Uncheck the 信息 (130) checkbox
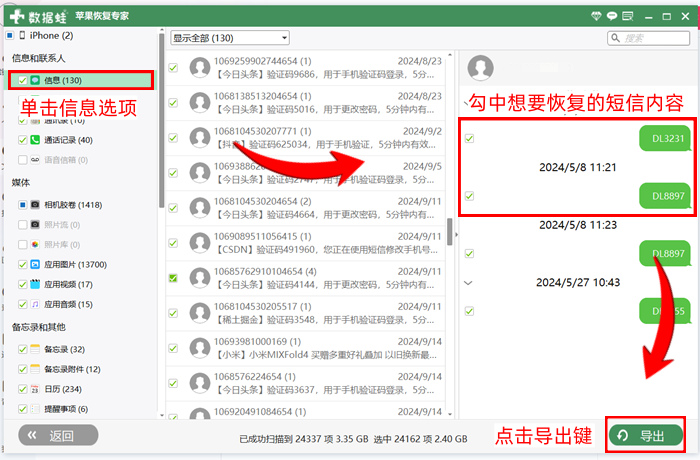This screenshot has height=460, width=700. pos(22,80)
